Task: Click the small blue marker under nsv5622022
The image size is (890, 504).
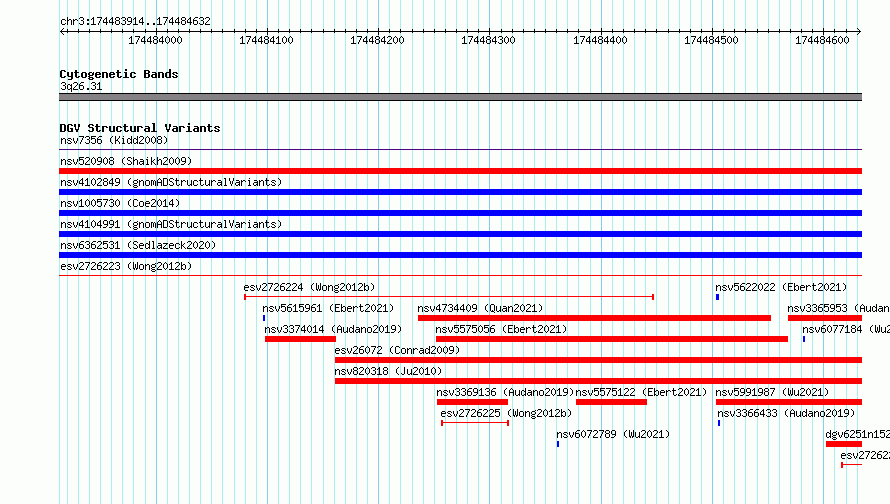Action: click(717, 297)
